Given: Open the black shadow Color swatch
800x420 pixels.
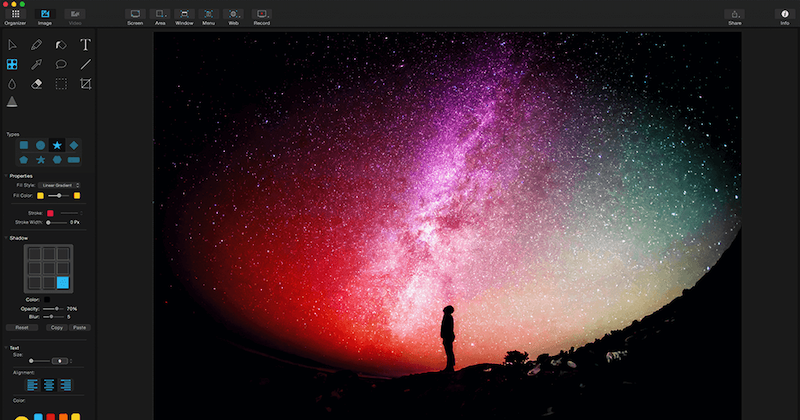Looking at the screenshot, I should point(47,300).
